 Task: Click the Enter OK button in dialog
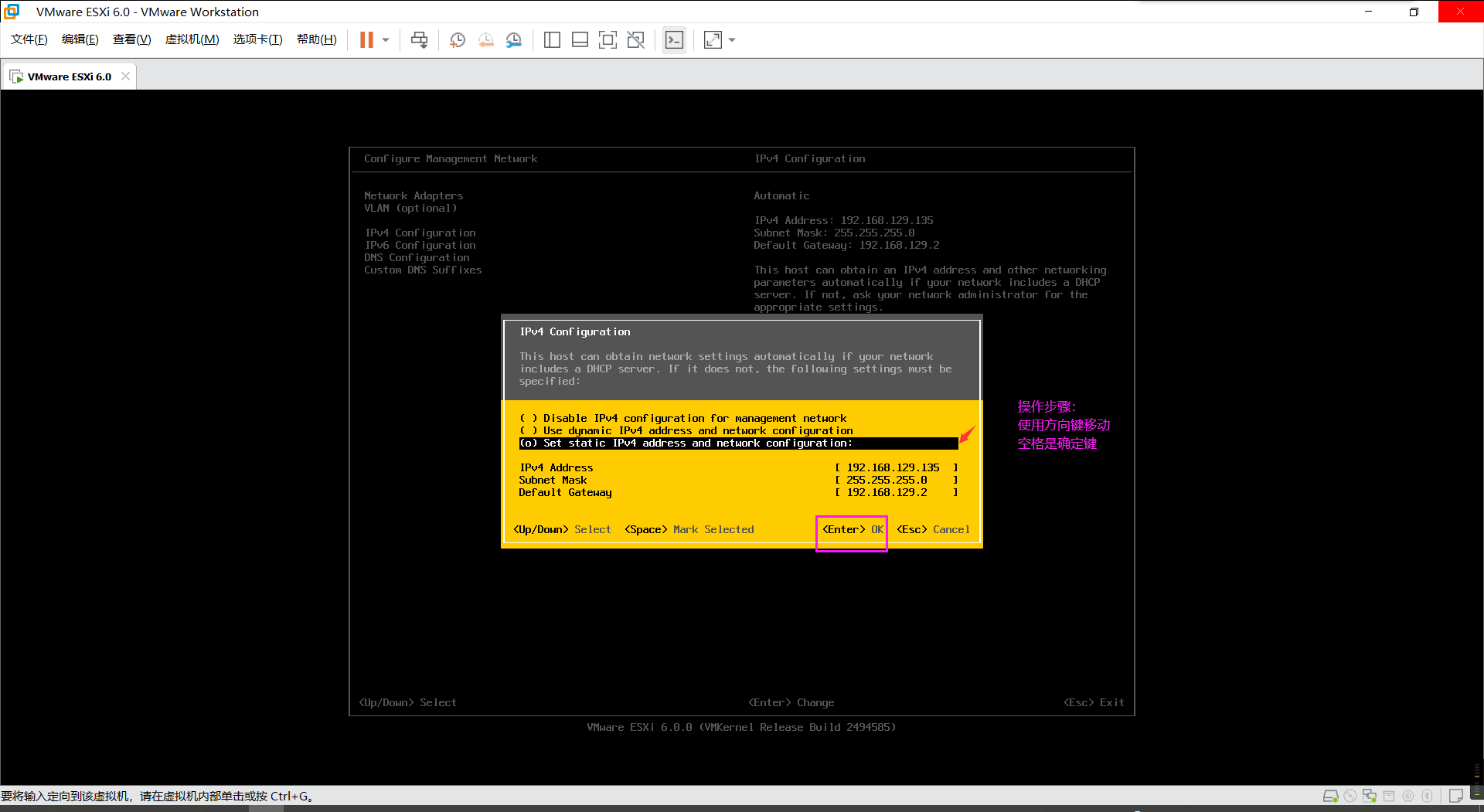(x=853, y=529)
